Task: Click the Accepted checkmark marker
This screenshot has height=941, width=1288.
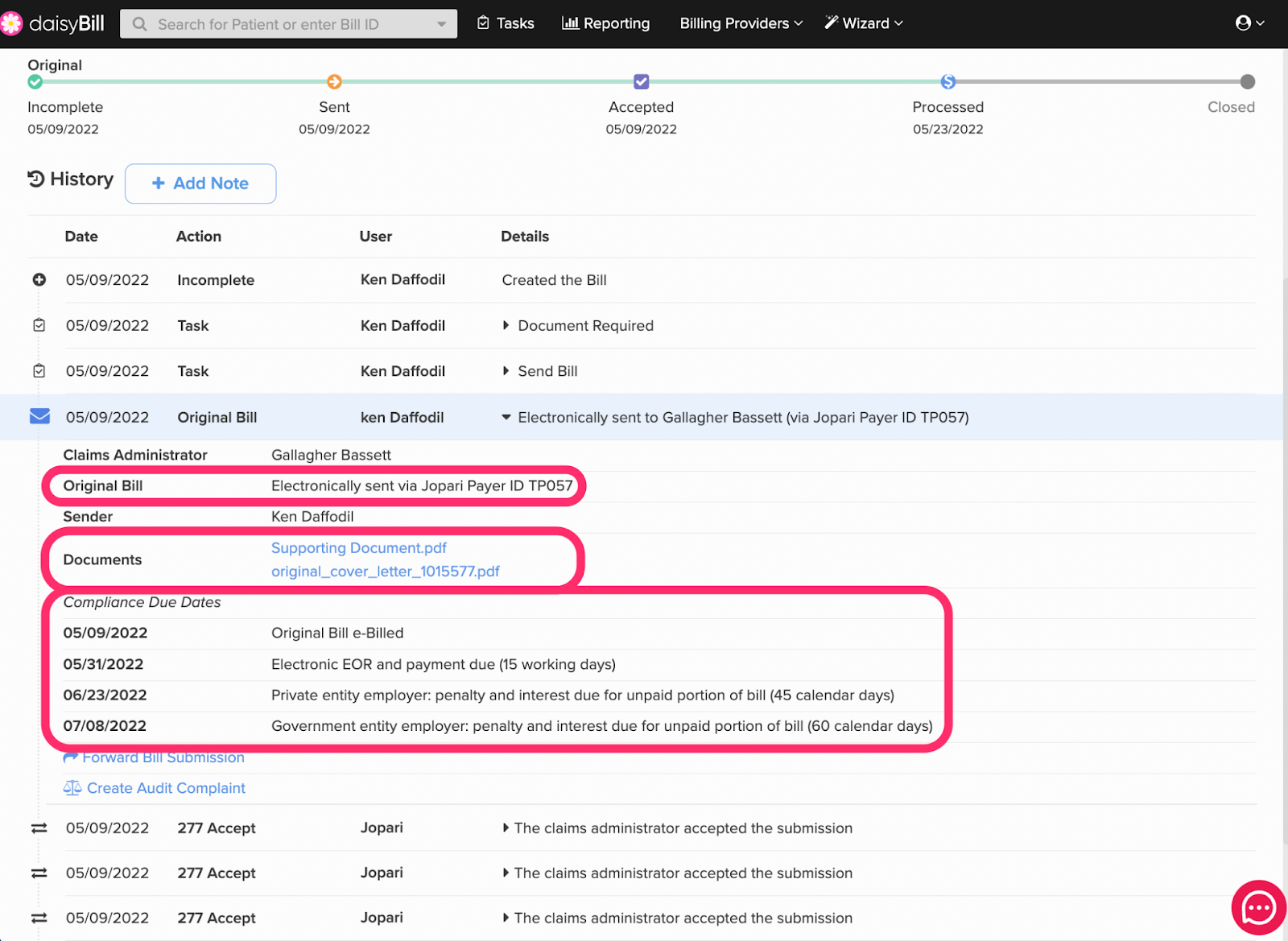Action: (641, 81)
